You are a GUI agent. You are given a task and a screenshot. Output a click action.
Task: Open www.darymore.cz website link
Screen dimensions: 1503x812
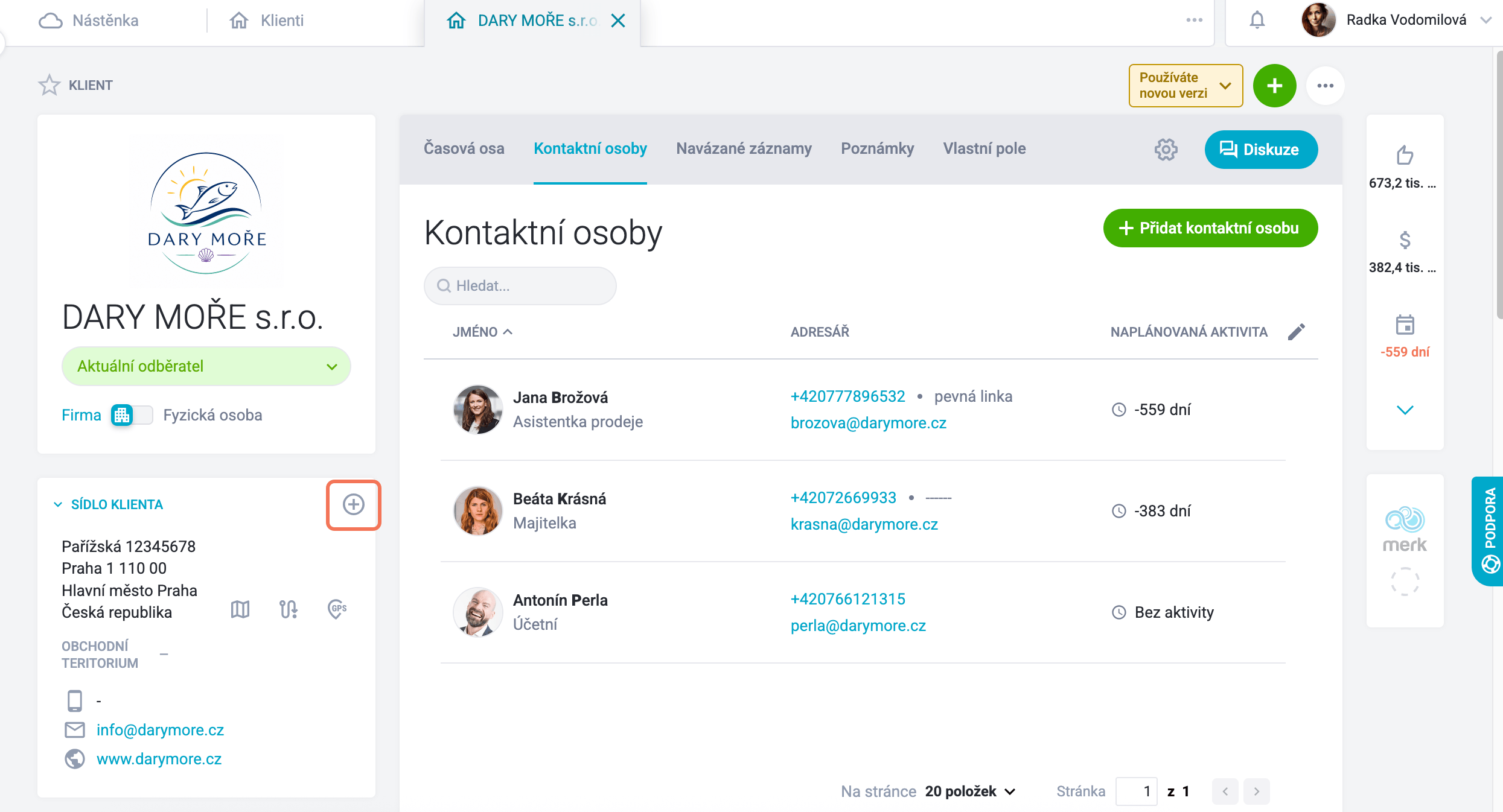[159, 759]
